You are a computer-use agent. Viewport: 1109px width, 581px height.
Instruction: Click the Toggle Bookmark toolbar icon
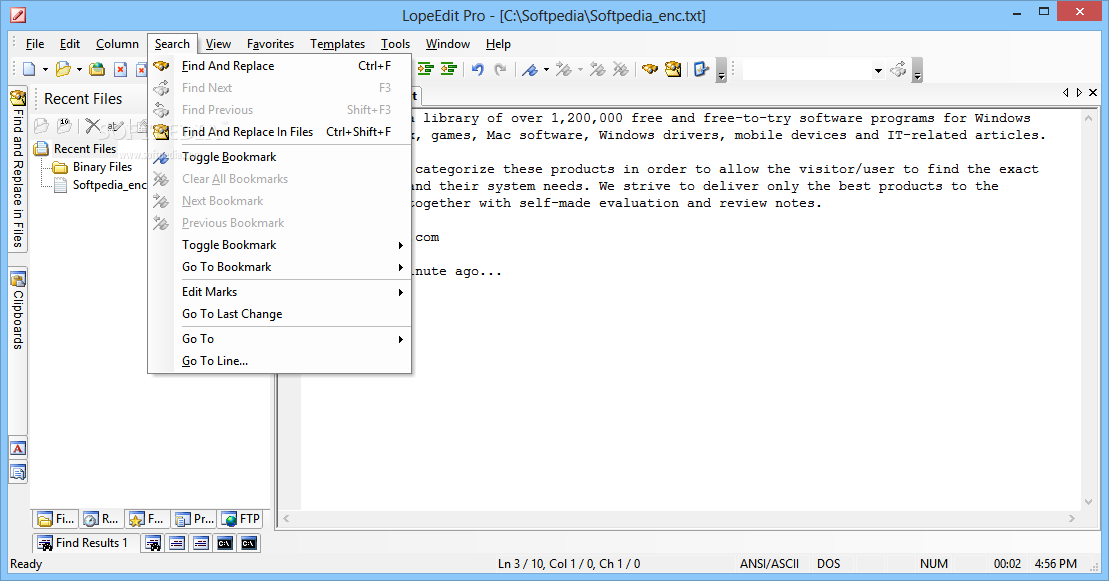(530, 69)
